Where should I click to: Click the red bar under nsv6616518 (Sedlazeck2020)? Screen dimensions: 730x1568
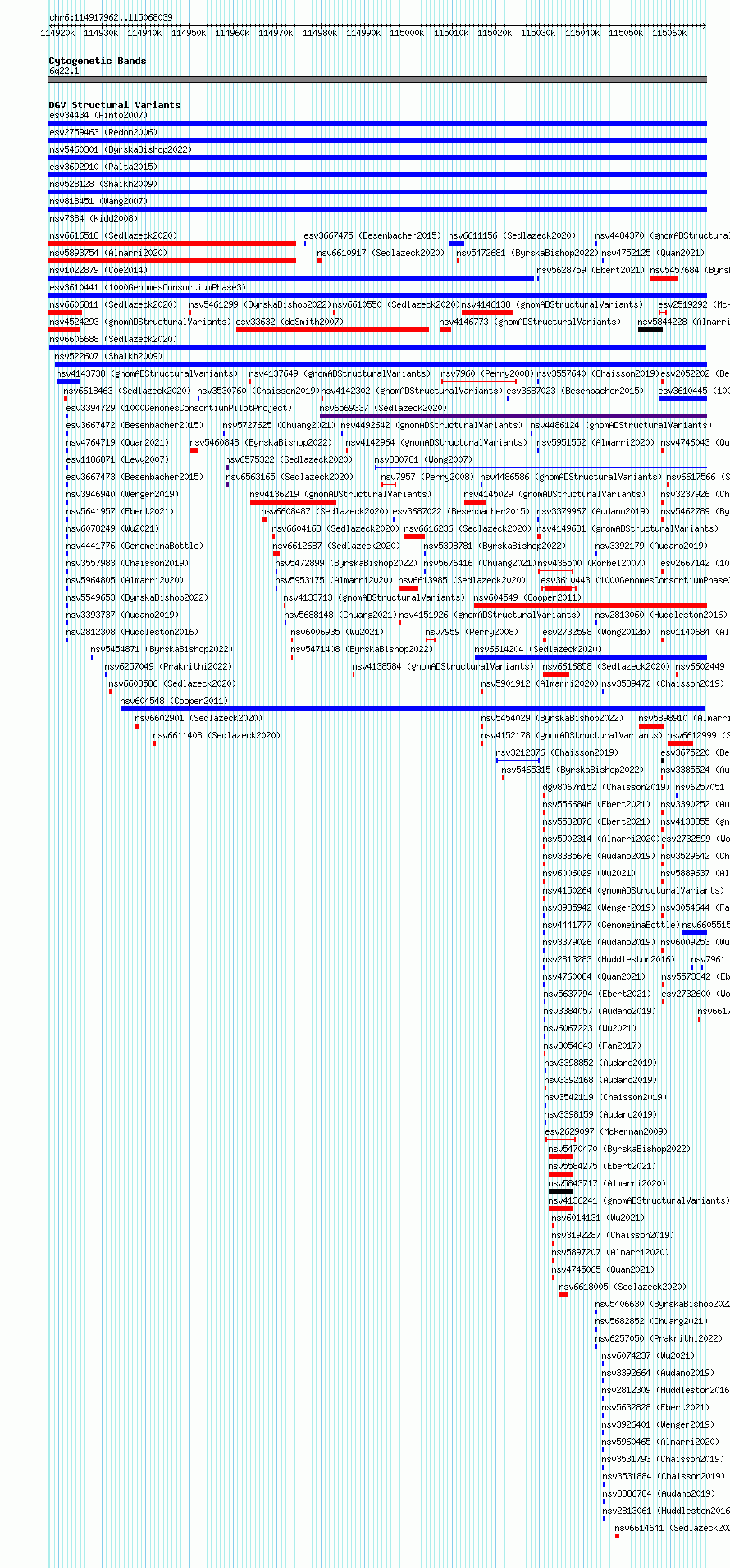point(172,244)
